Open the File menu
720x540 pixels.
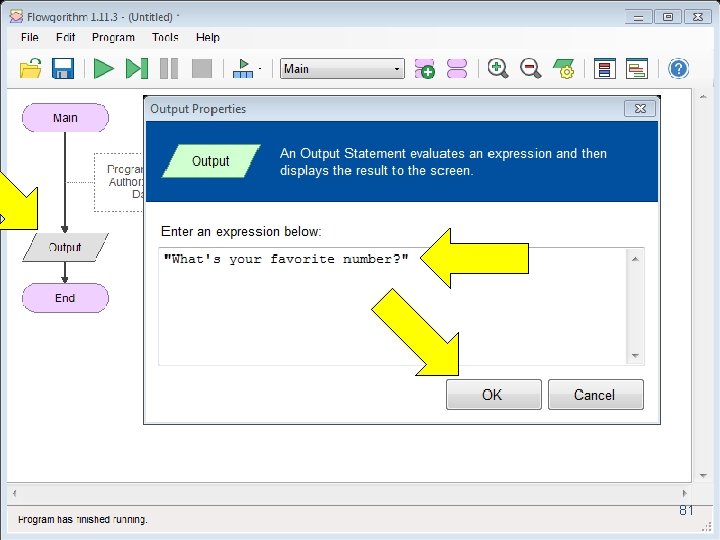click(30, 37)
